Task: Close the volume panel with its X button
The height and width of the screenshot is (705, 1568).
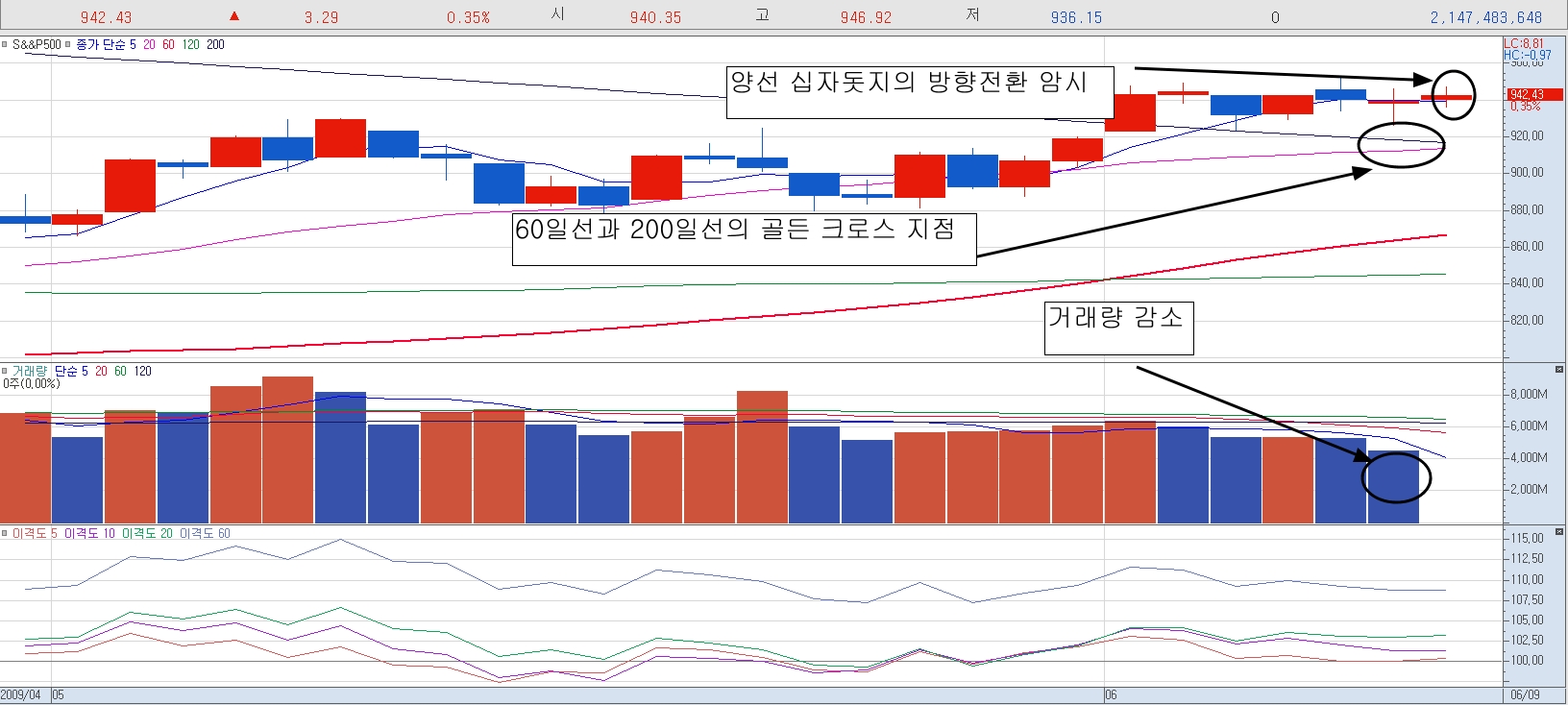Action: point(1558,370)
